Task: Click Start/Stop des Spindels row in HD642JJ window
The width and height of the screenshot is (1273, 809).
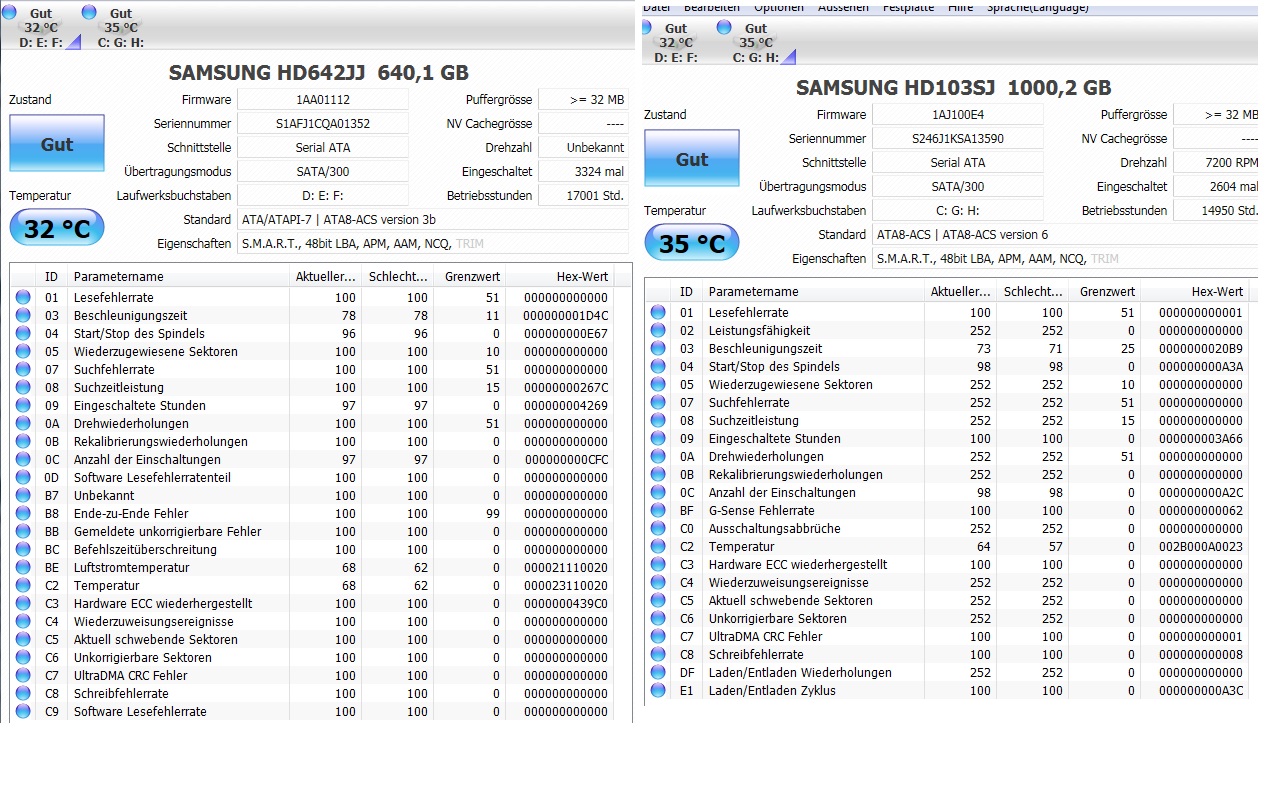Action: [x=320, y=333]
